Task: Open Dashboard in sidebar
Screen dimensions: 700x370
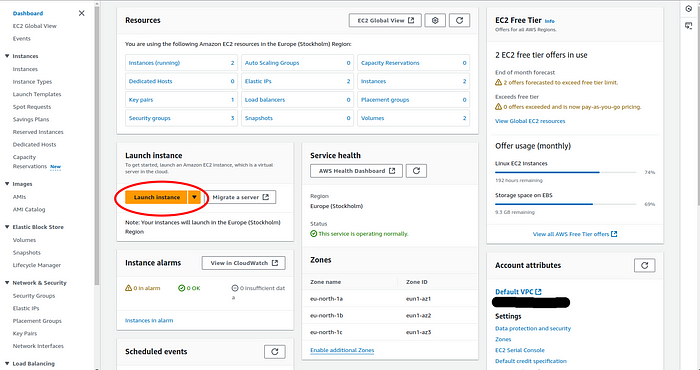Action: pyautogui.click(x=28, y=13)
